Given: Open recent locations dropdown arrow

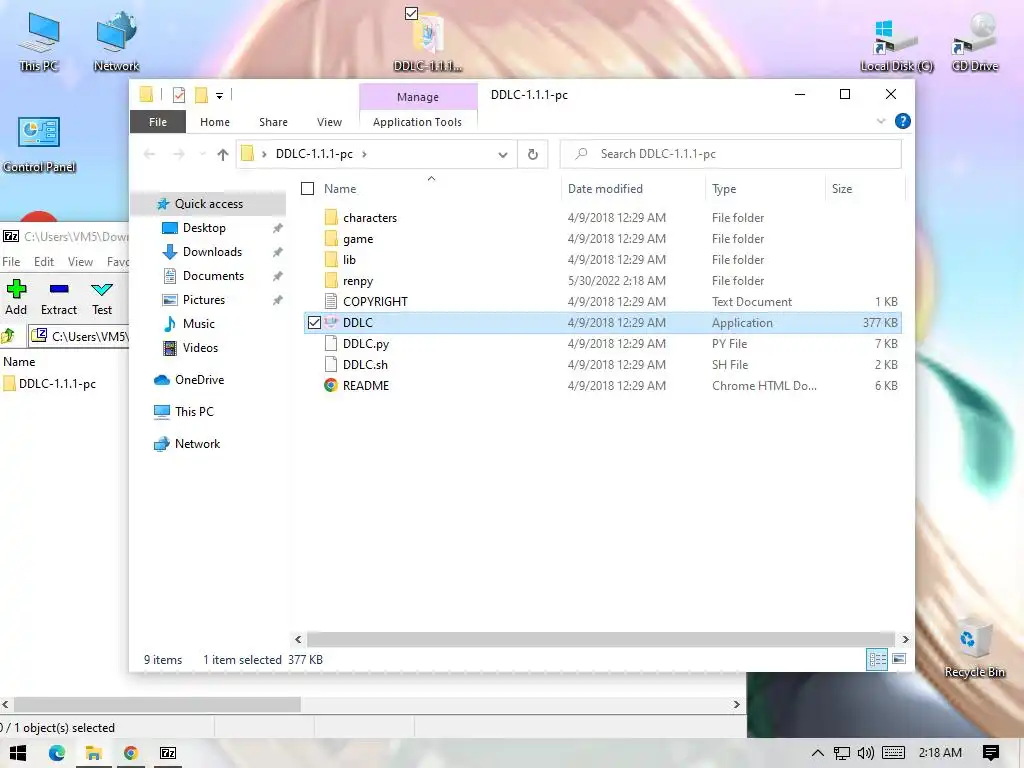Looking at the screenshot, I should (x=202, y=154).
